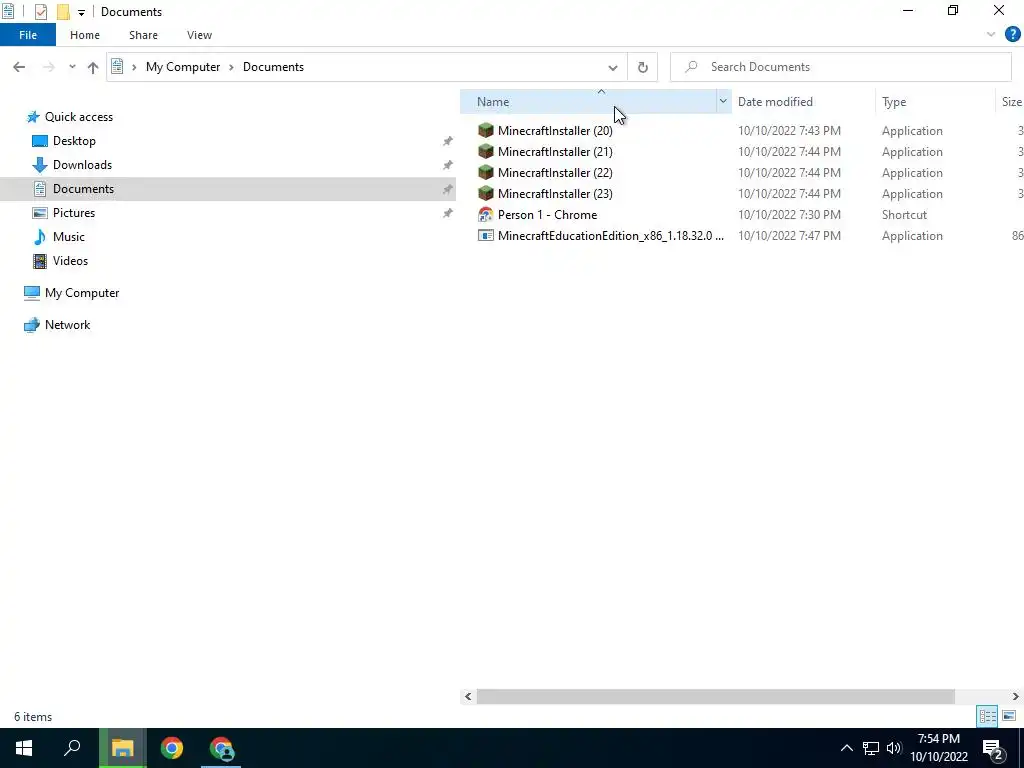Image resolution: width=1024 pixels, height=768 pixels.
Task: Select the MinecraftInstaller (20) file icon
Action: pyautogui.click(x=485, y=131)
